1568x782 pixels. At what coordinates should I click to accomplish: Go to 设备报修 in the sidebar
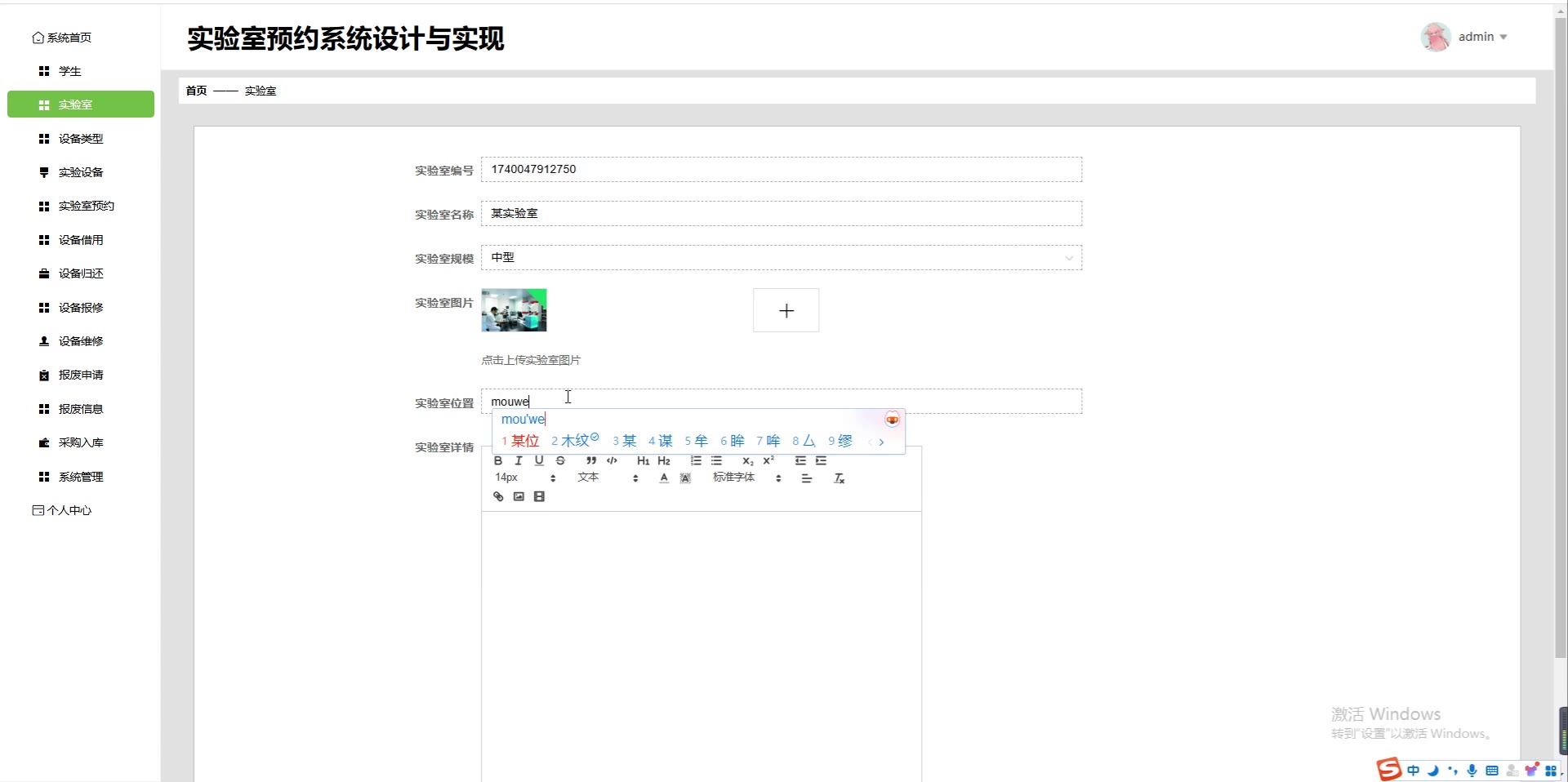[x=81, y=308]
